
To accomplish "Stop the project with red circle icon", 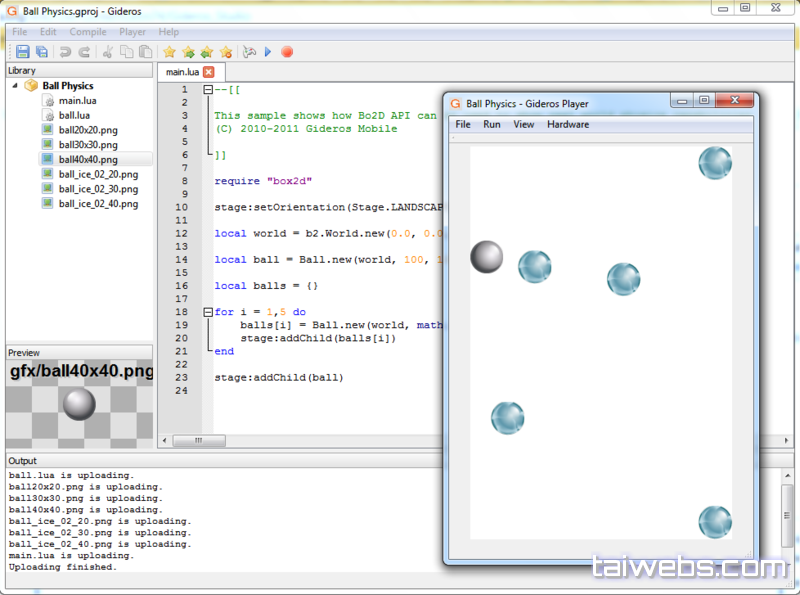I will (x=287, y=52).
